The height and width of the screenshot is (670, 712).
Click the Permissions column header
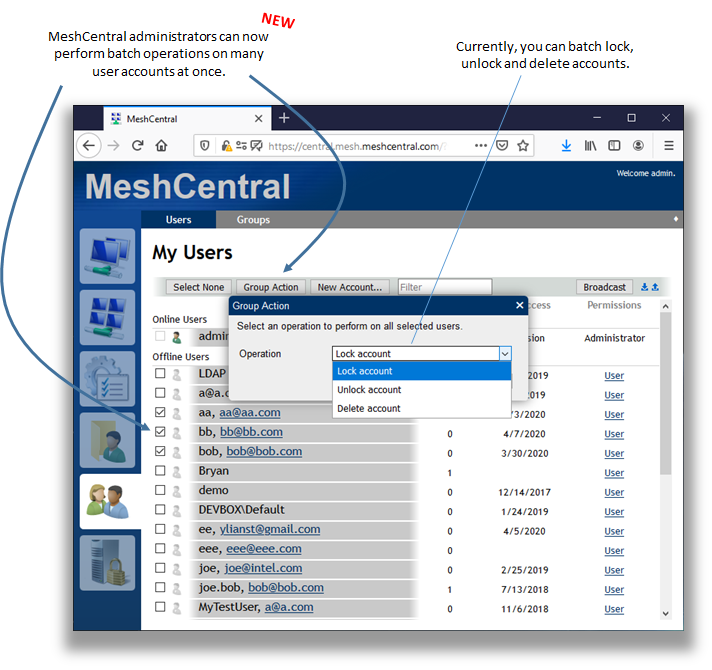click(x=614, y=305)
